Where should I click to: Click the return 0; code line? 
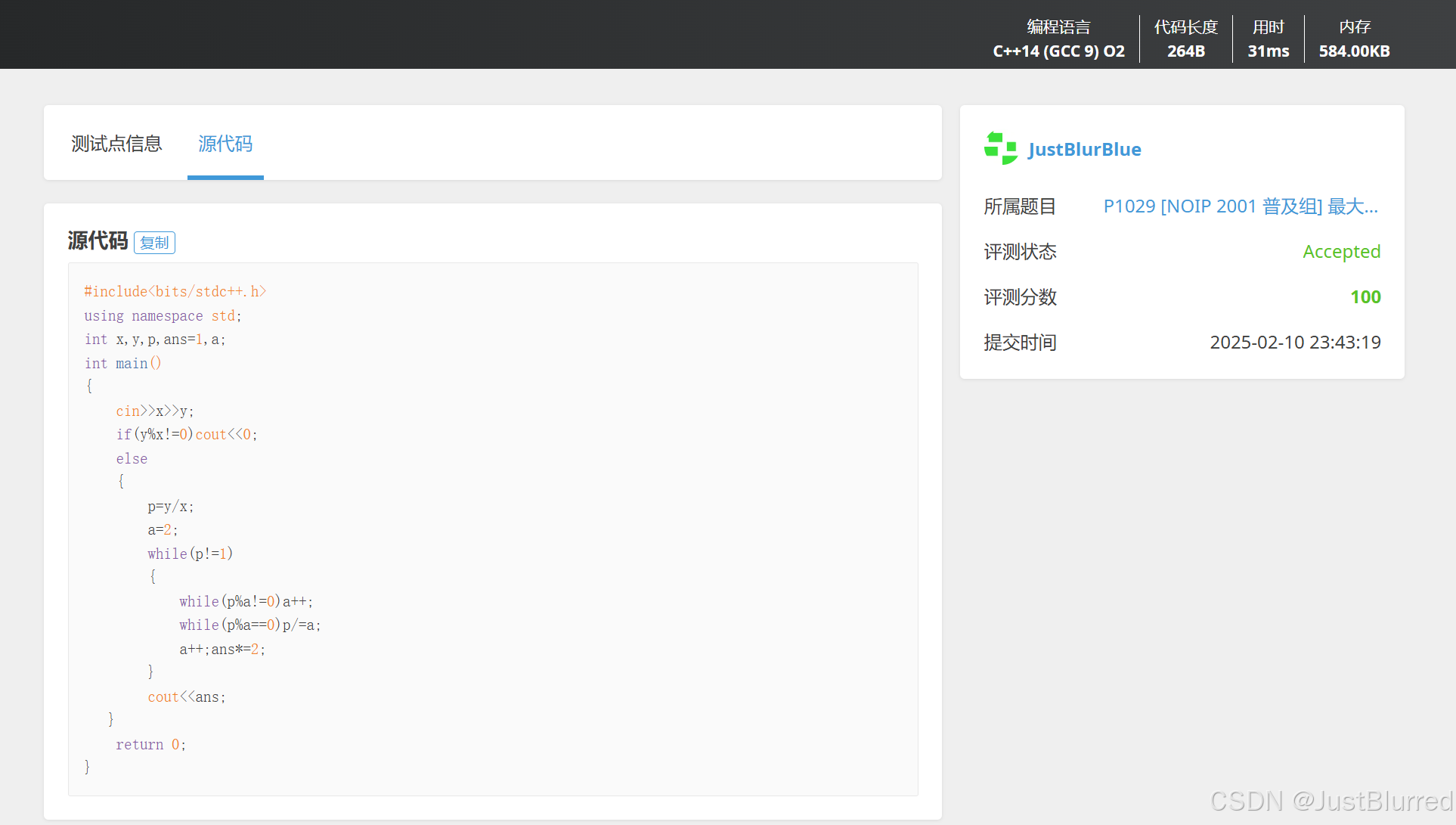click(150, 745)
